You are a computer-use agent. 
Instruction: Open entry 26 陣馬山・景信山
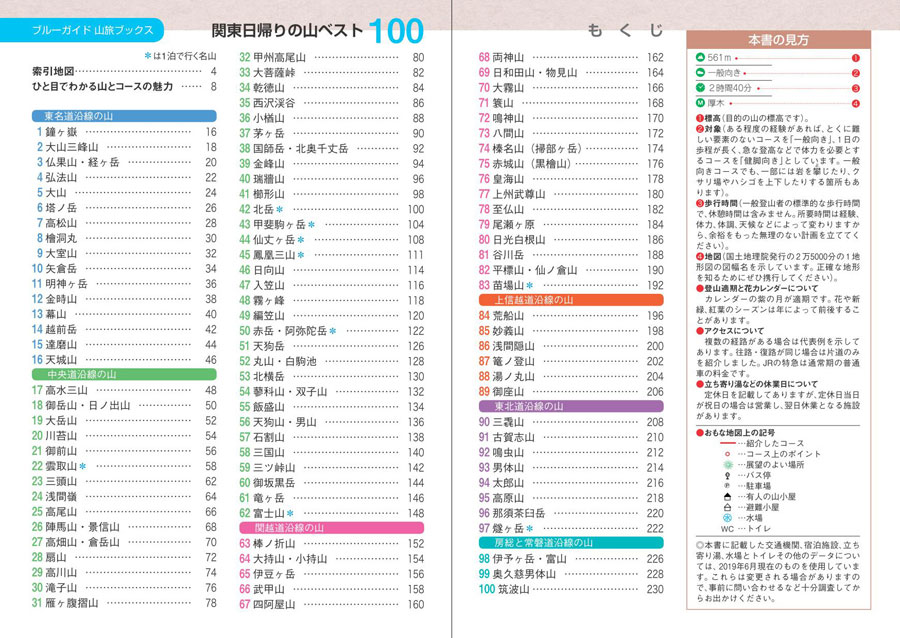pos(124,527)
